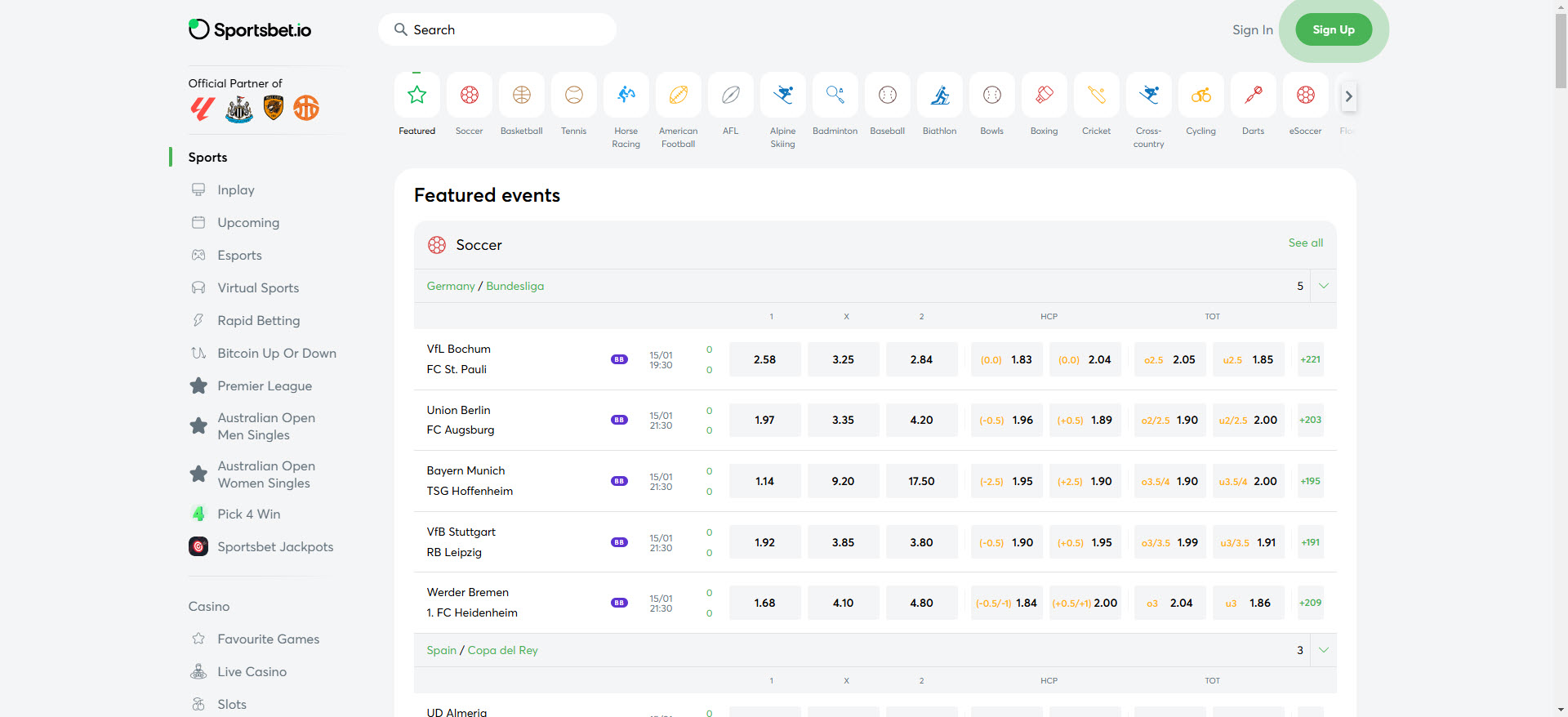Open the Boxing category icon
Image resolution: width=1568 pixels, height=717 pixels.
pyautogui.click(x=1044, y=96)
